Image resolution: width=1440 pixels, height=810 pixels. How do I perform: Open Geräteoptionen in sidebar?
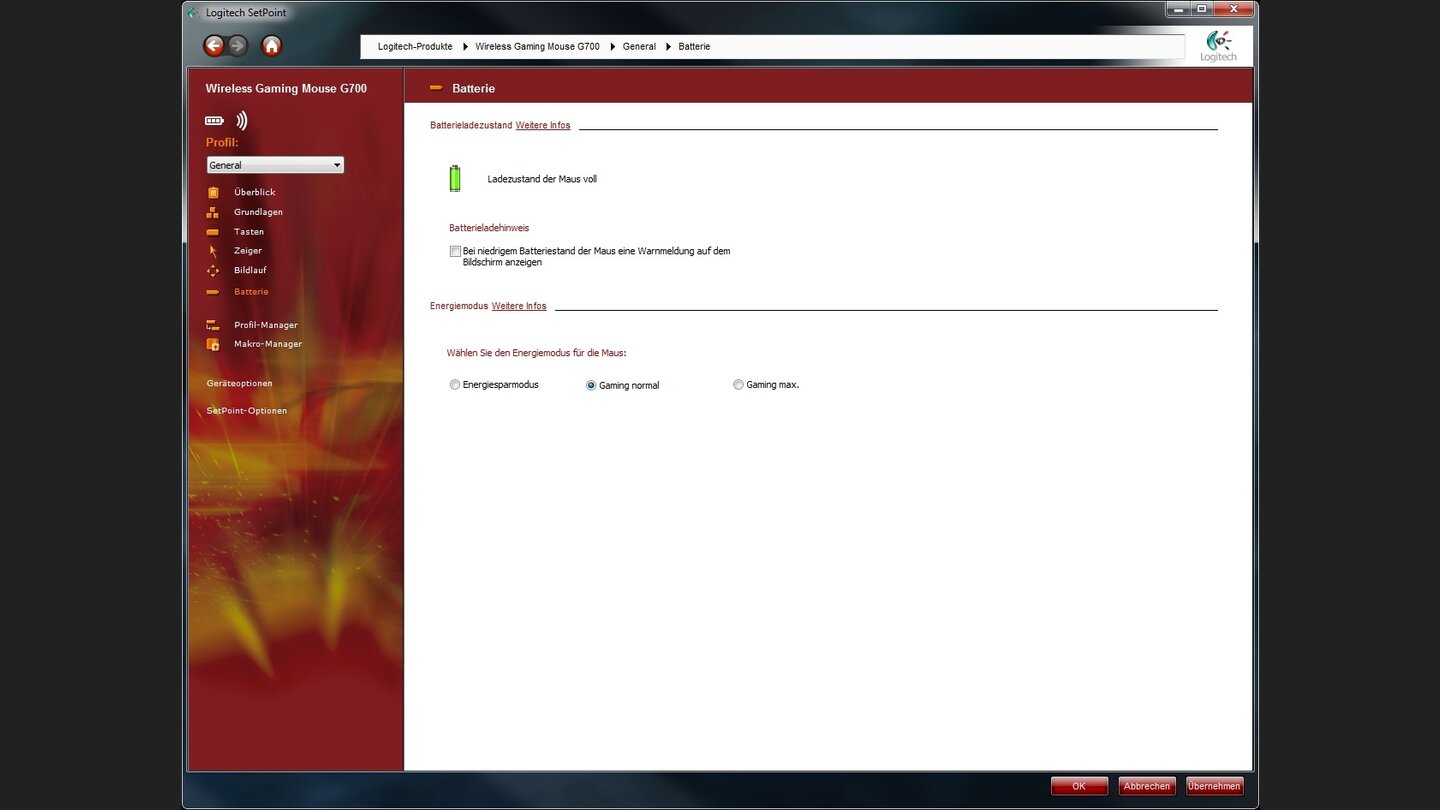pyautogui.click(x=240, y=384)
